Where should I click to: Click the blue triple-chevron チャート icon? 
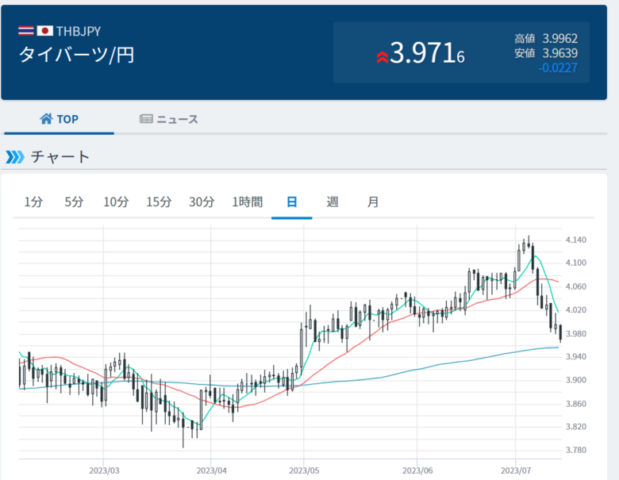click(x=15, y=157)
